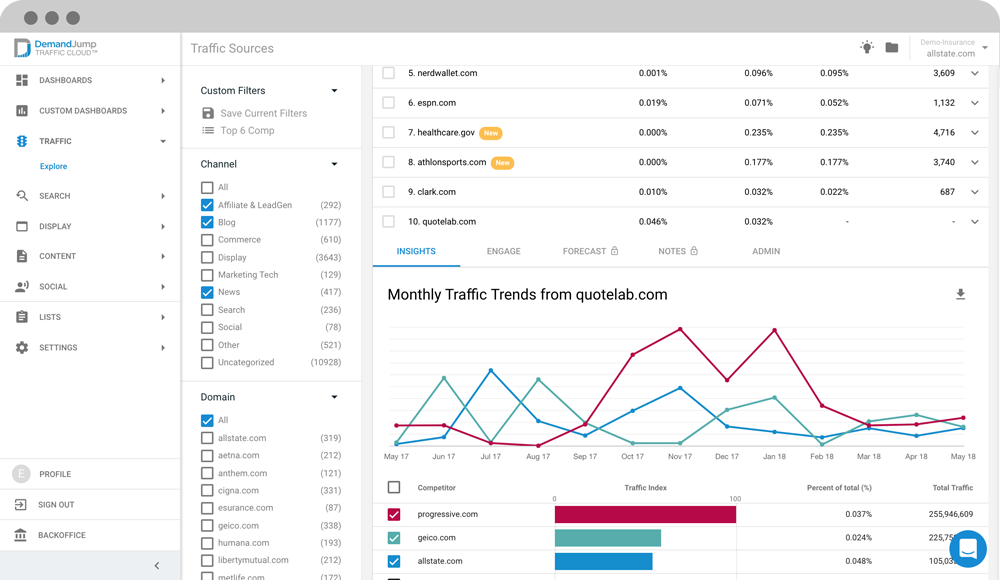Click the geico.com teal traffic index bar
This screenshot has height=580, width=1000.
pyautogui.click(x=608, y=538)
